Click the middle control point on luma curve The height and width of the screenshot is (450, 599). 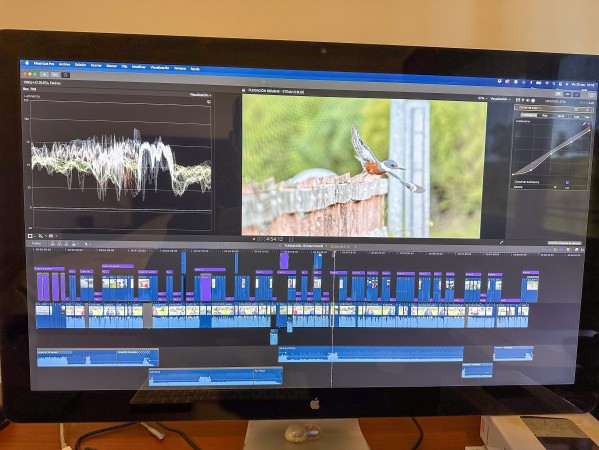552,153
